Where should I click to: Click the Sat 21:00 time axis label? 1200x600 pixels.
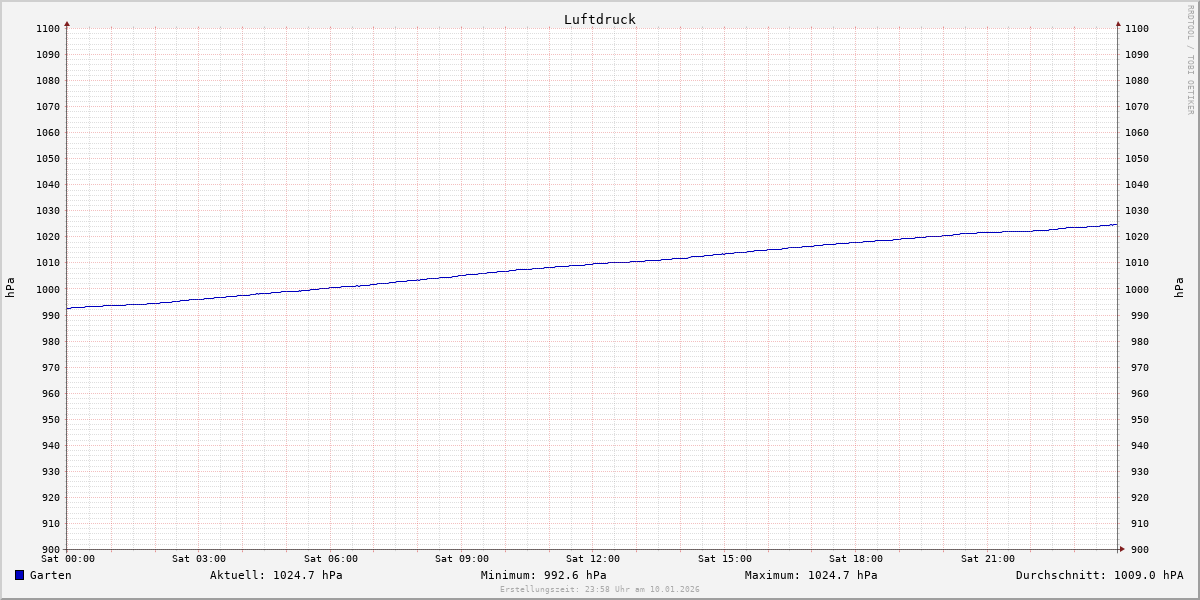988,559
